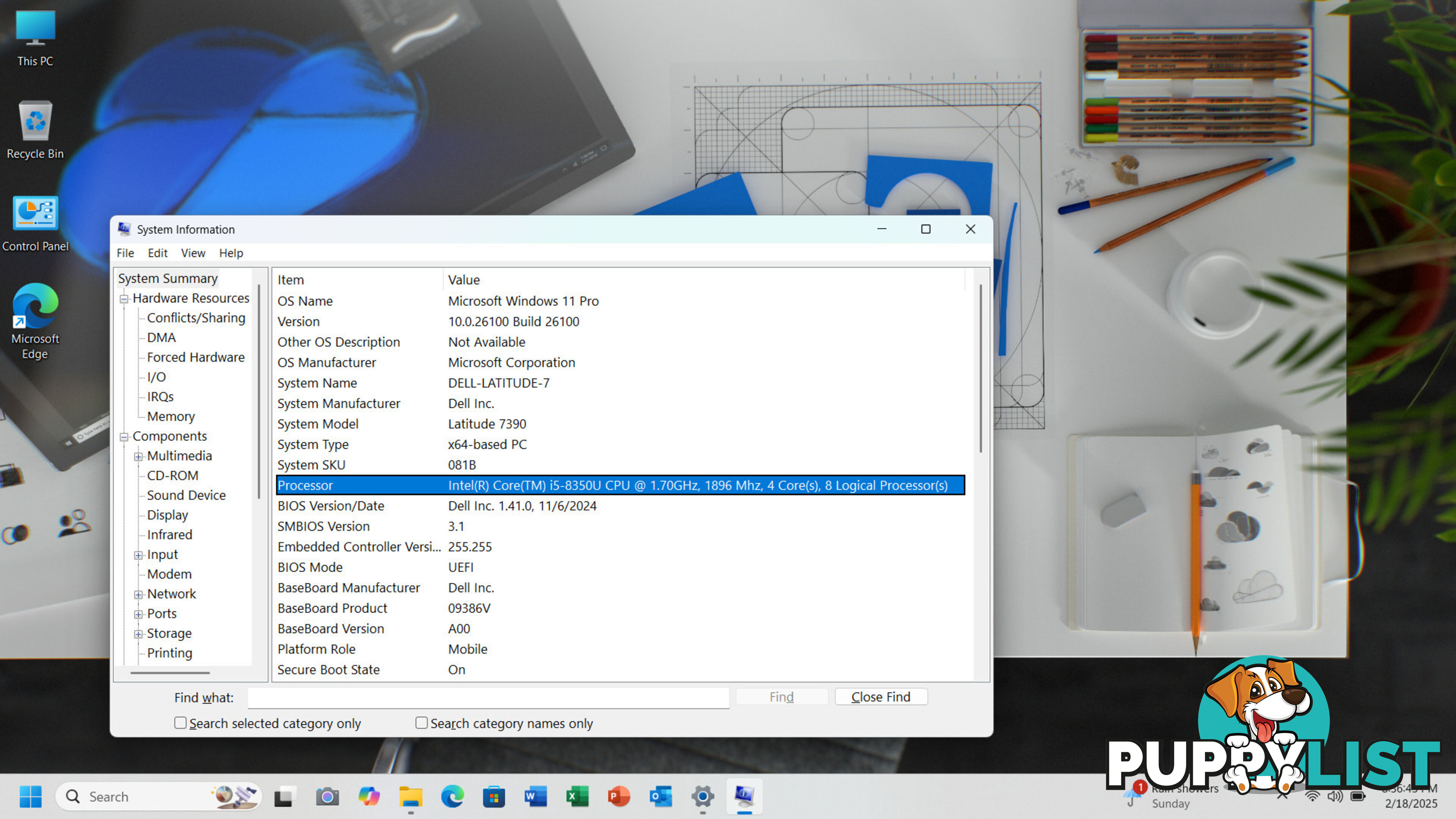
Task: Launch PowerPoint from the taskbar
Action: click(619, 796)
